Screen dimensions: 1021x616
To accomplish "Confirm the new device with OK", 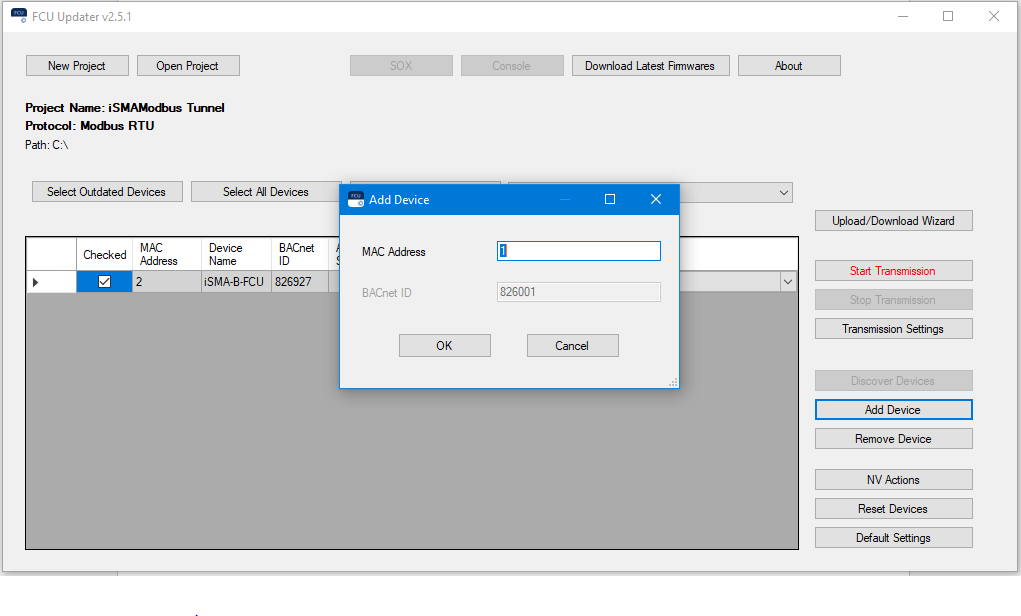I will [x=444, y=345].
